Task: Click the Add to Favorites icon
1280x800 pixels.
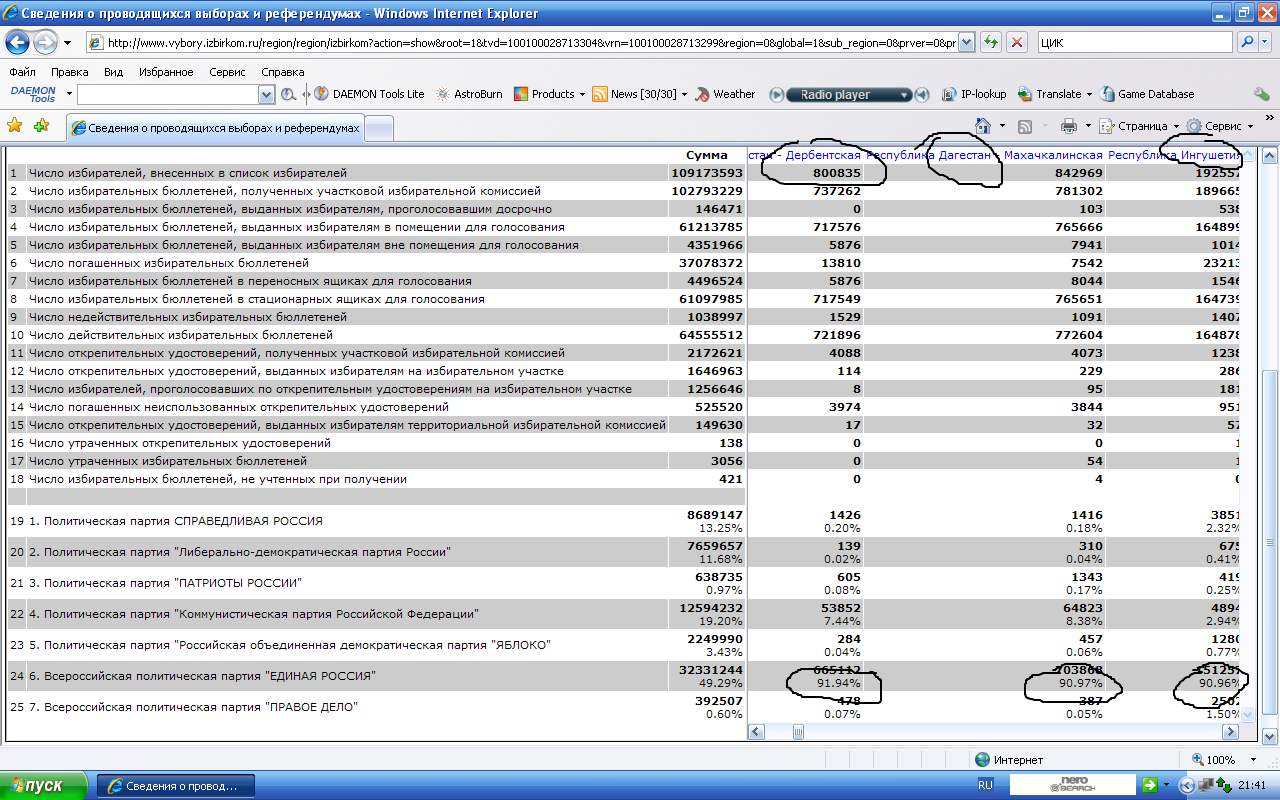Action: tap(41, 126)
